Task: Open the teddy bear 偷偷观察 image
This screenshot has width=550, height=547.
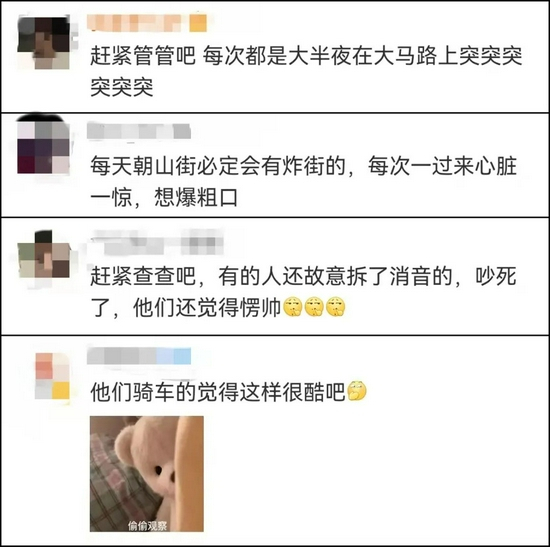Action: click(147, 474)
